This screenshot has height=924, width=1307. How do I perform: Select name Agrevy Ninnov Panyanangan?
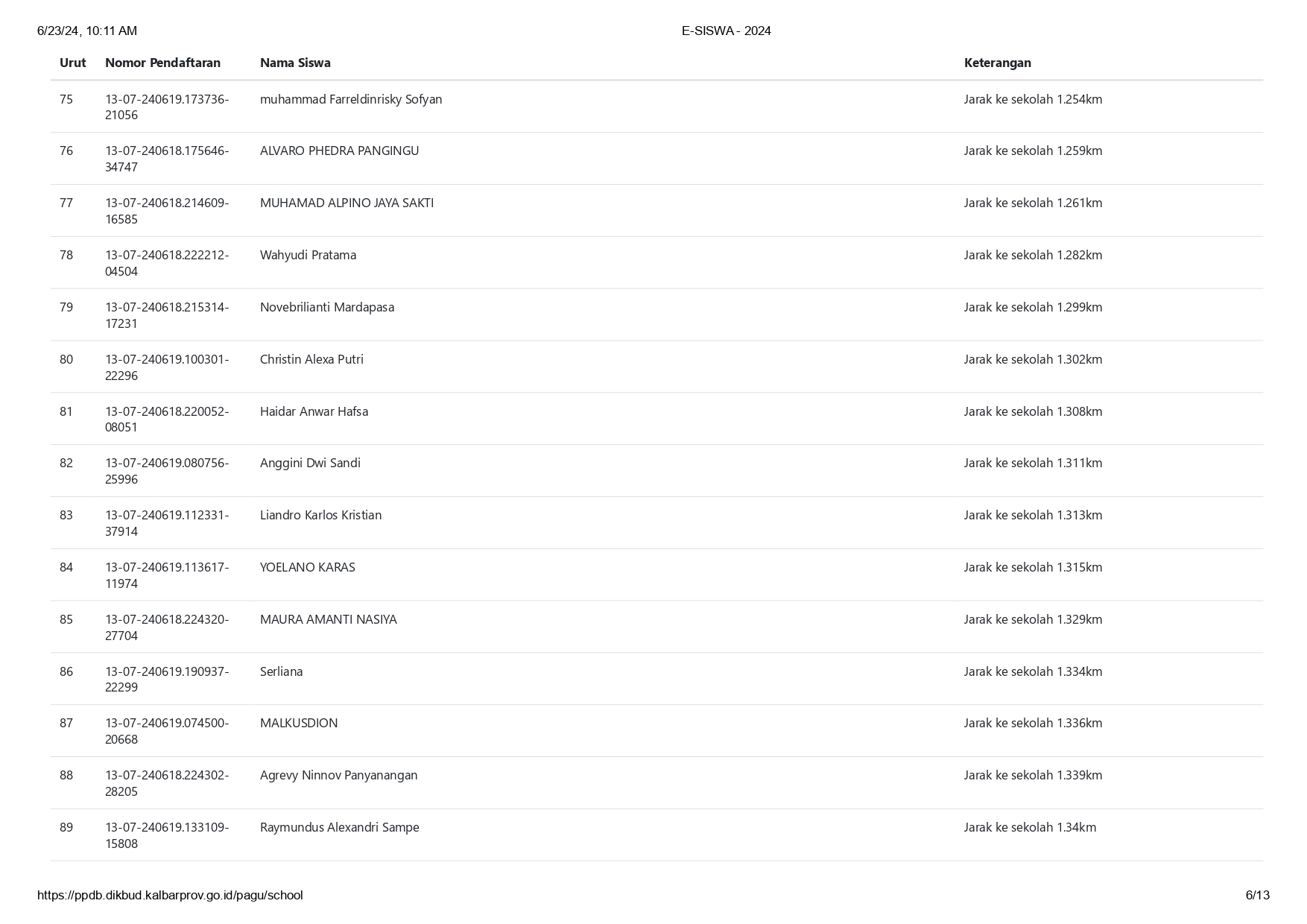pos(338,775)
